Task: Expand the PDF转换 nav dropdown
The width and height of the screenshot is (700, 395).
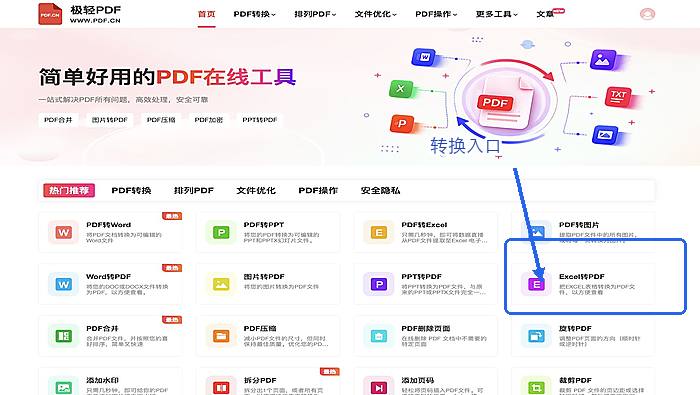Action: (254, 14)
